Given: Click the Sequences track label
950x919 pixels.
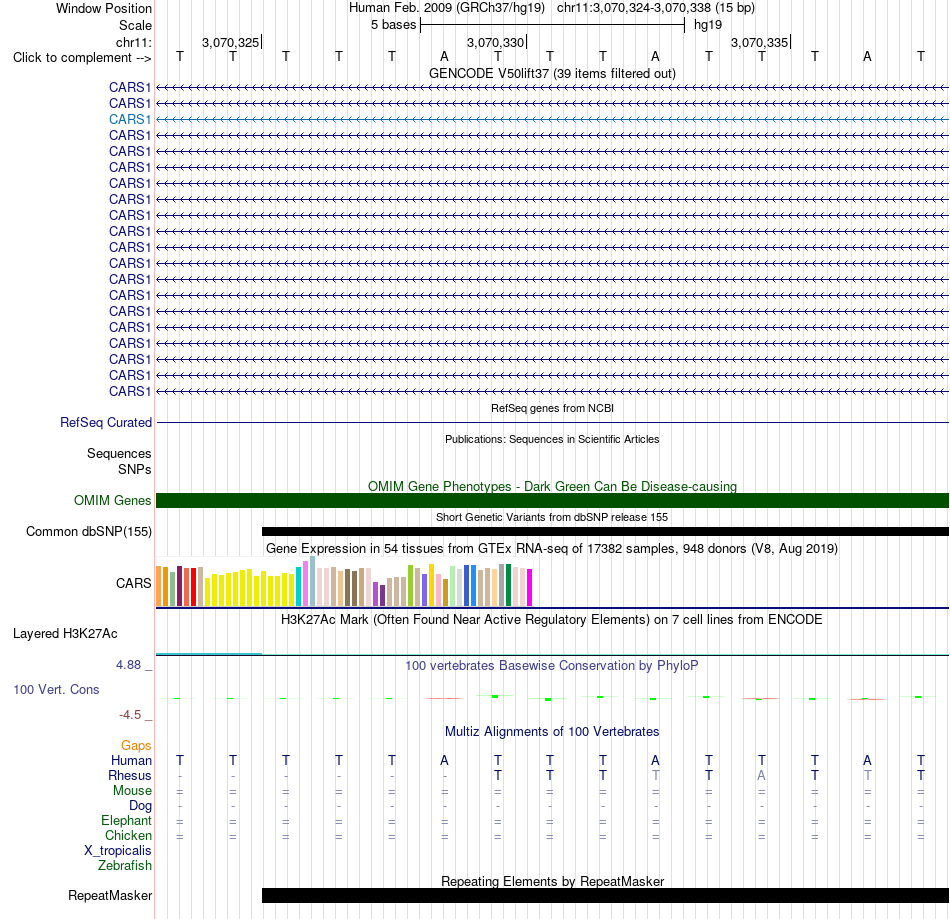Looking at the screenshot, I should (119, 453).
